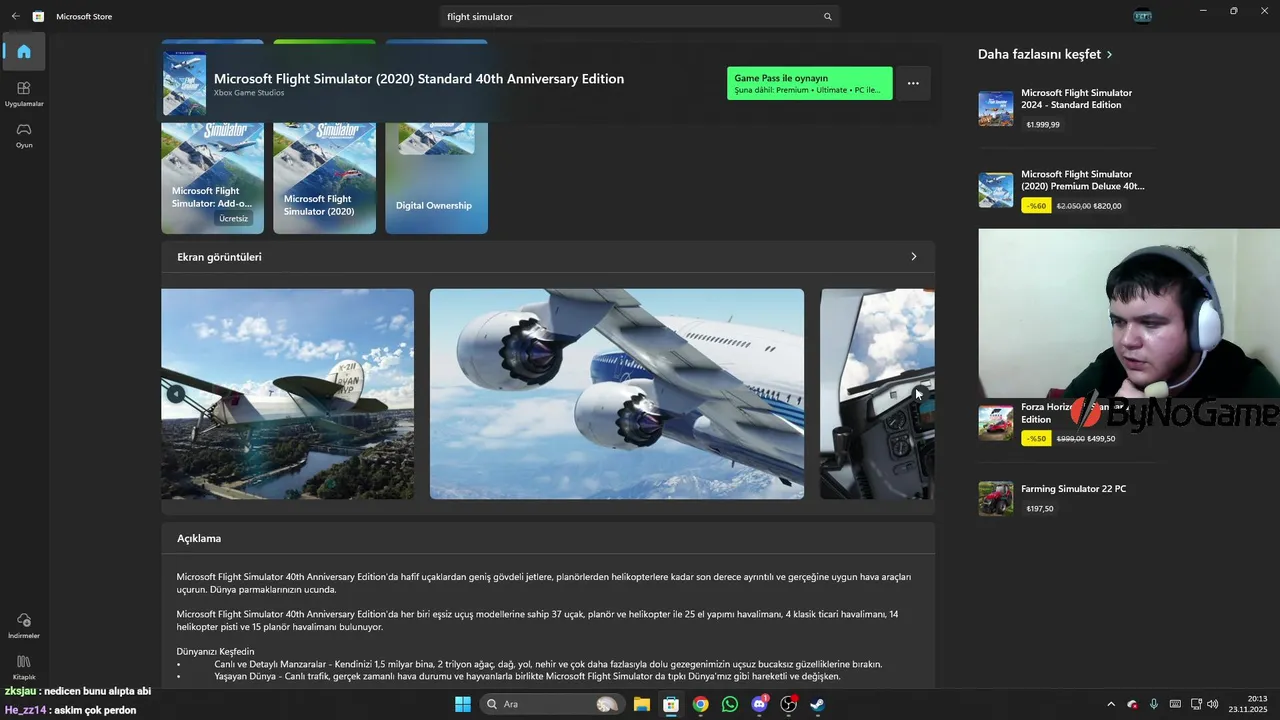Open the 'Digital Ownership' card
Image resolution: width=1280 pixels, height=720 pixels.
coord(437,178)
